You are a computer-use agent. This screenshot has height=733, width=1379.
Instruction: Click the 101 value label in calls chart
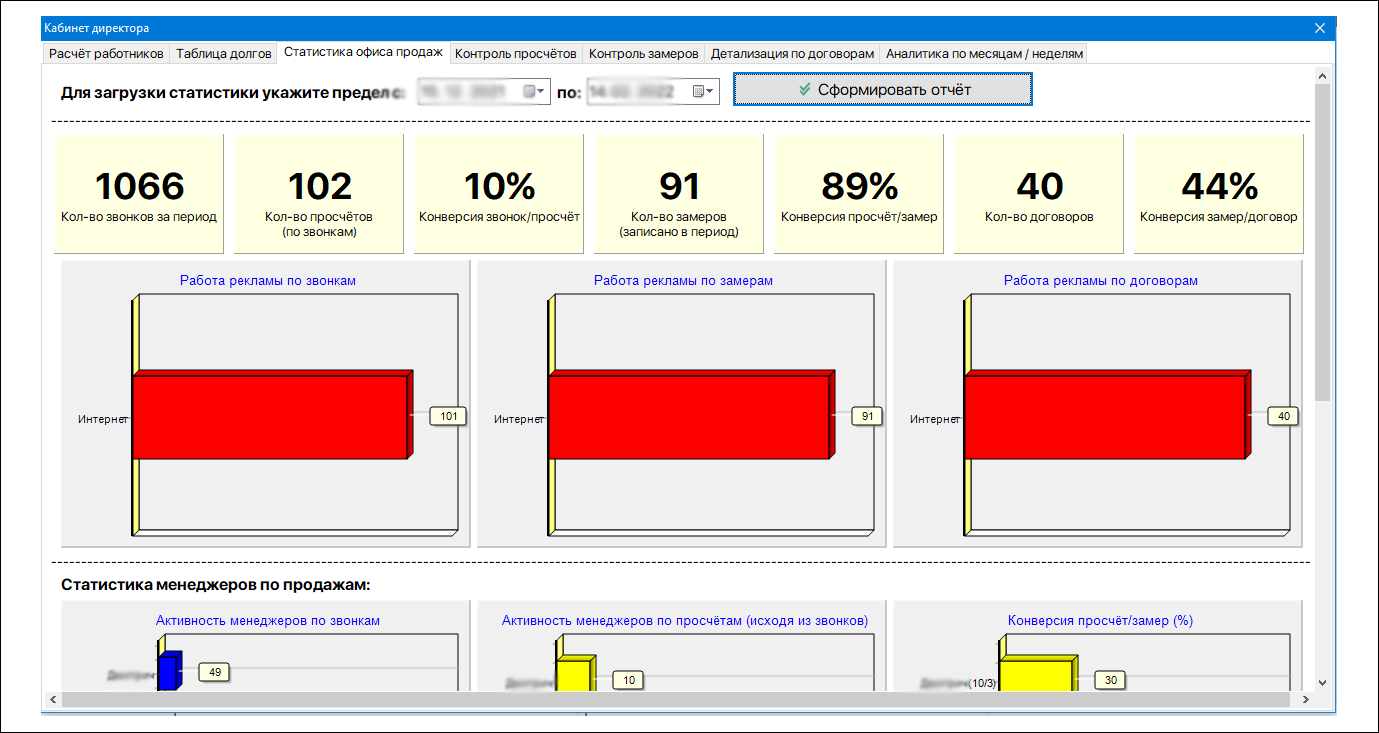(449, 416)
